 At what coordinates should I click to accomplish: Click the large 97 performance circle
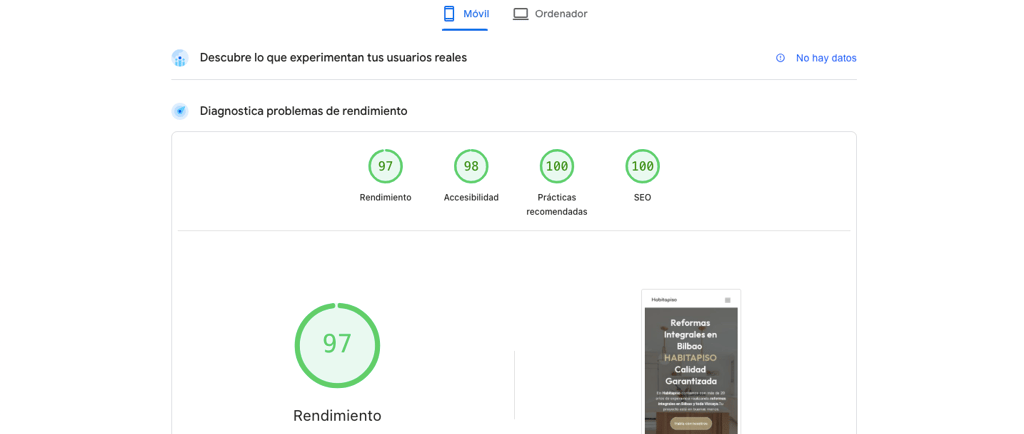(337, 345)
